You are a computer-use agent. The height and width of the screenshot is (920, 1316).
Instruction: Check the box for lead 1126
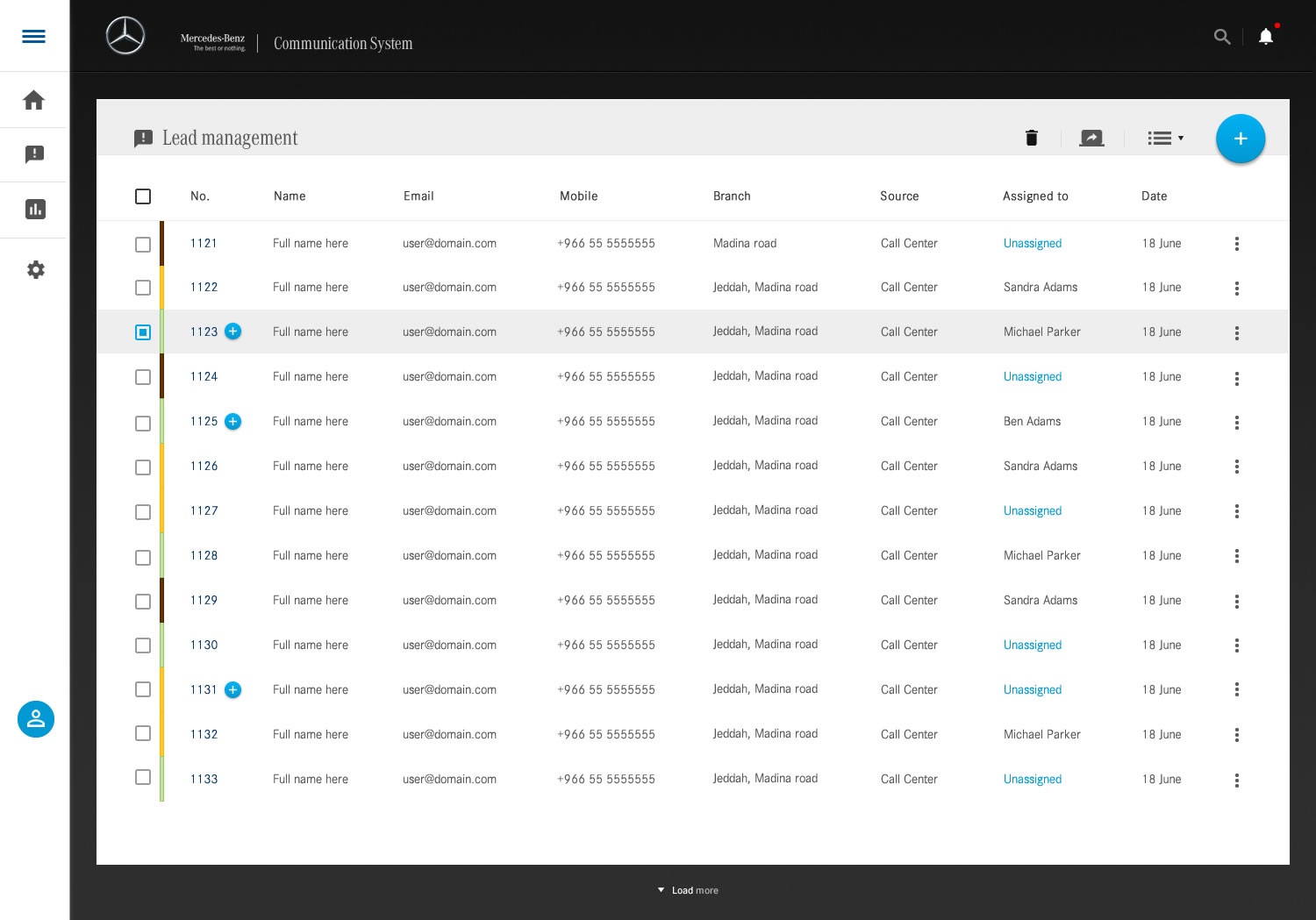tap(143, 467)
